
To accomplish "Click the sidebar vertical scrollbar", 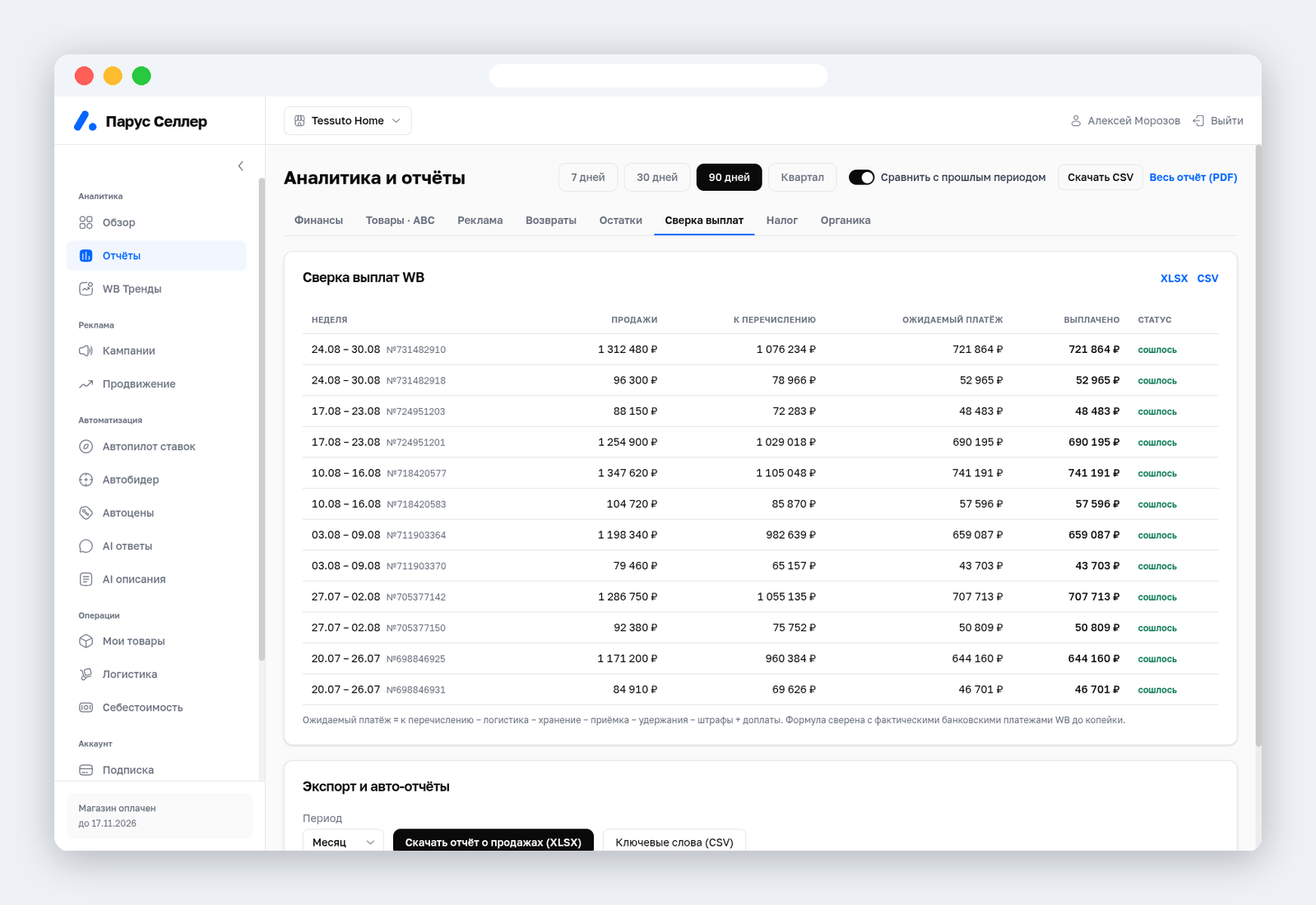I will [x=262, y=420].
